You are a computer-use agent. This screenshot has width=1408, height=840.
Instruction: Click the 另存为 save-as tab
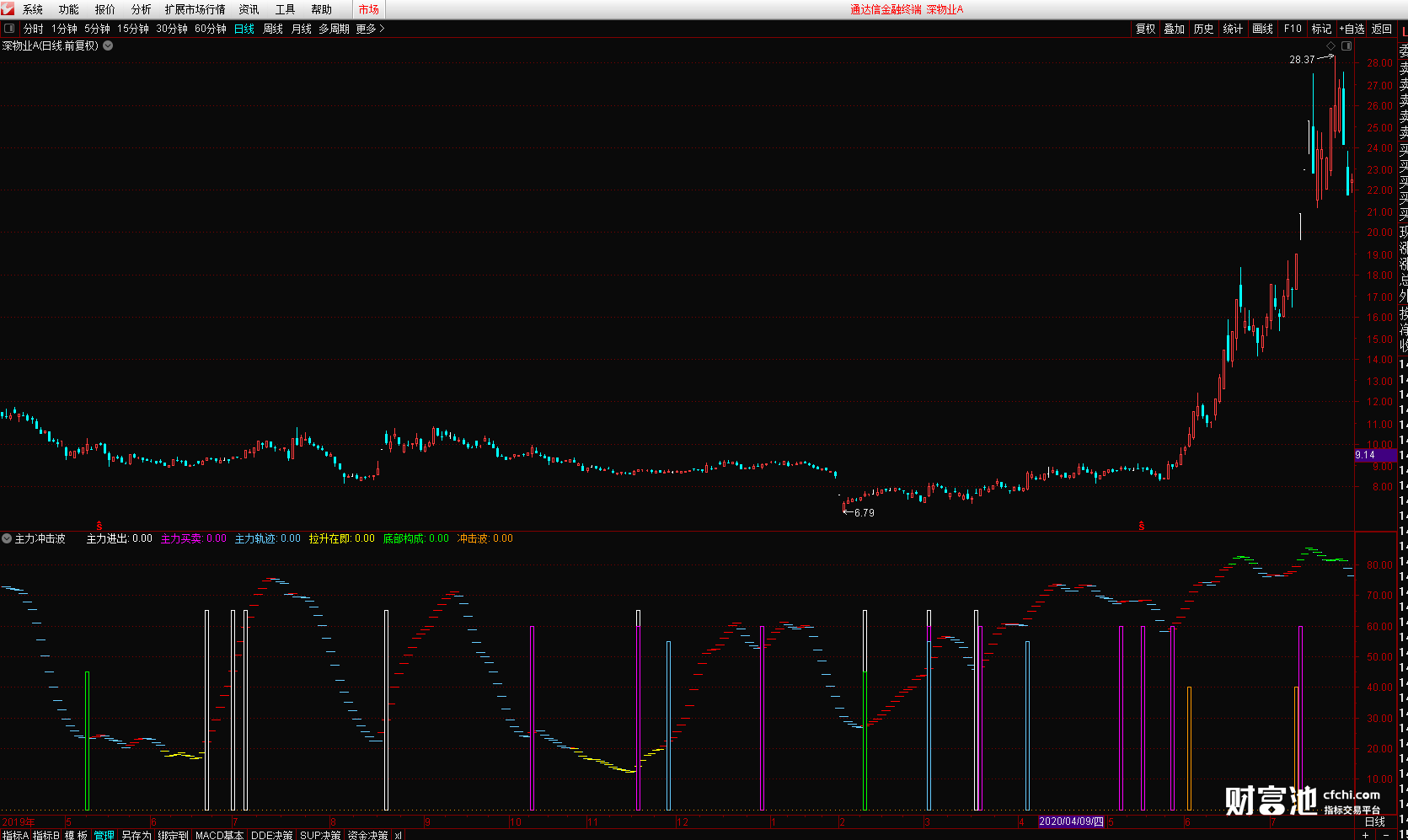[x=137, y=835]
